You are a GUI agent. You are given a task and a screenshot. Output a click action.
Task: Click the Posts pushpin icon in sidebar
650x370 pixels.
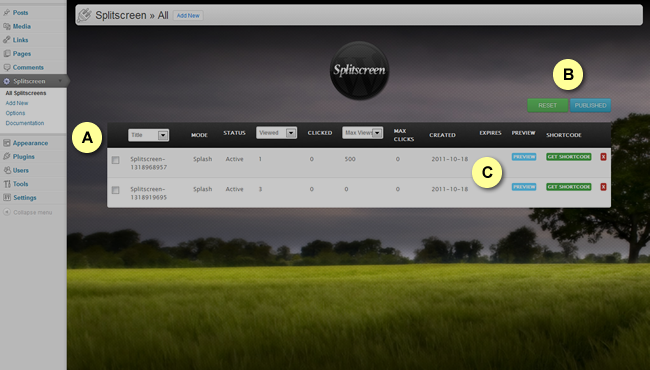(7, 12)
